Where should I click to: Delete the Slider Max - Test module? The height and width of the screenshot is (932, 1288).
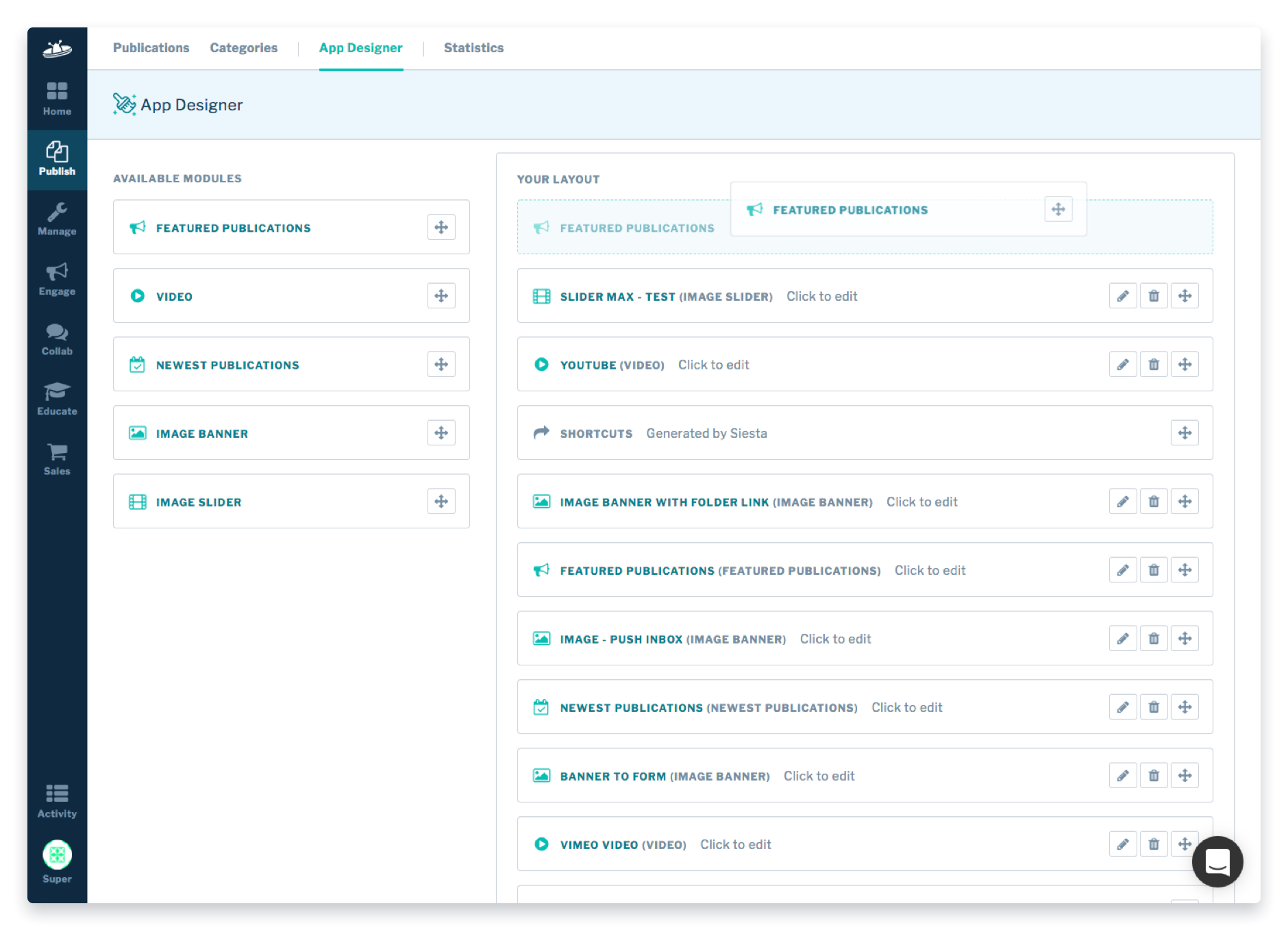click(x=1154, y=295)
